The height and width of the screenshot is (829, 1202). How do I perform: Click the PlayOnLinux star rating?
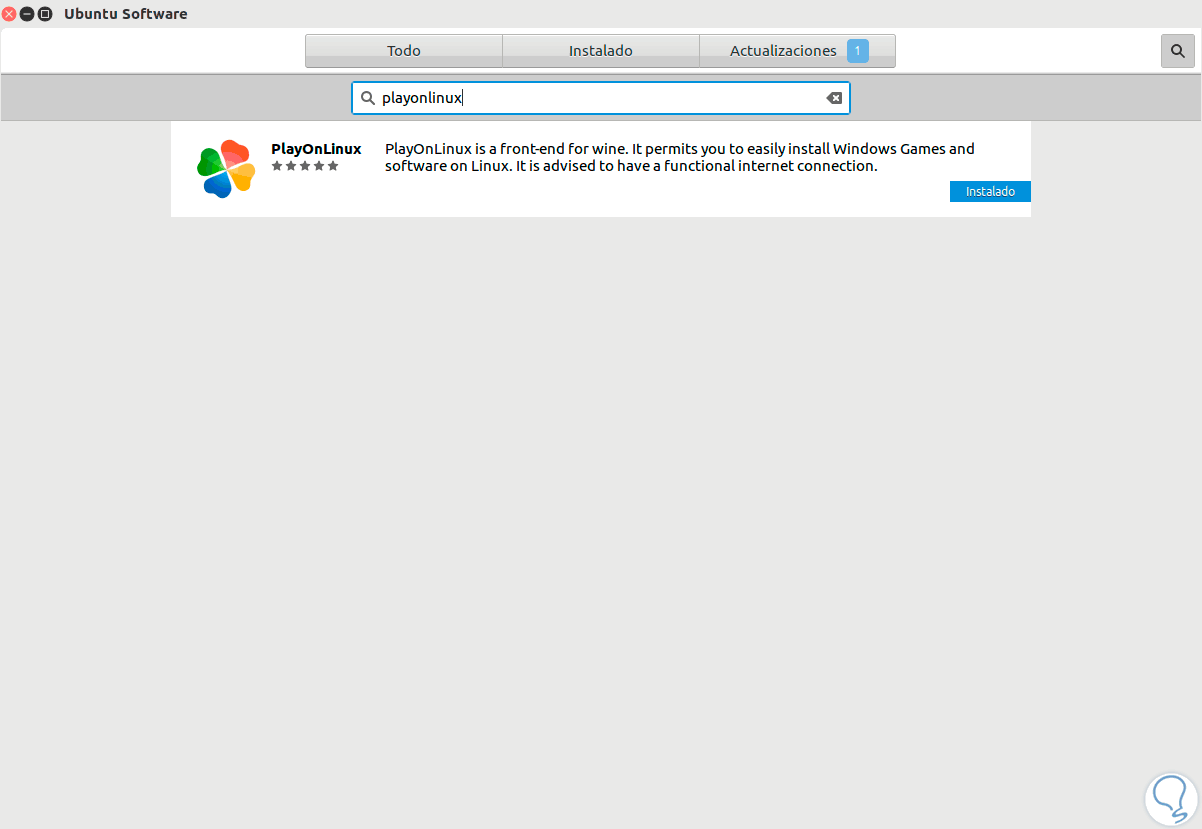pos(305,166)
